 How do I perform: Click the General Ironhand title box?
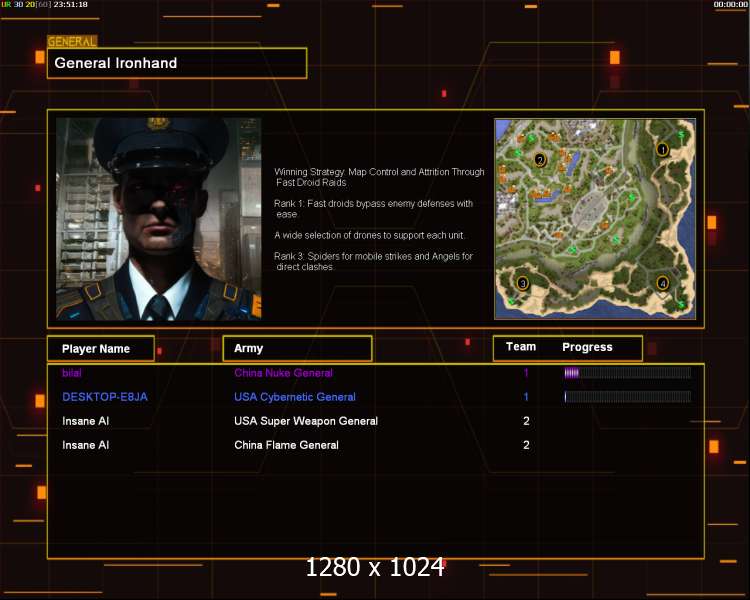[x=177, y=63]
